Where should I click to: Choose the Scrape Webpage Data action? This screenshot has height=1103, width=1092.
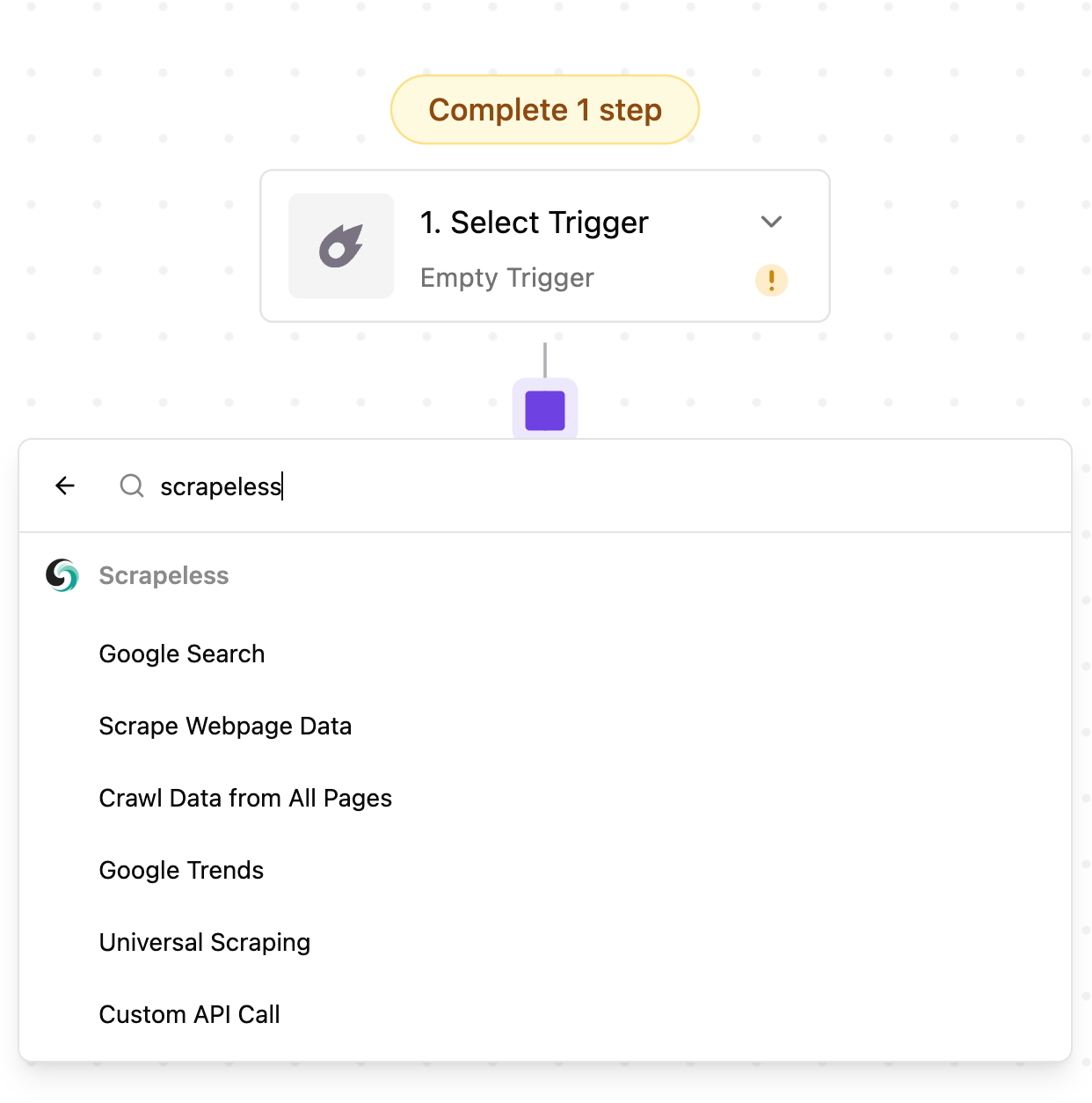[225, 726]
